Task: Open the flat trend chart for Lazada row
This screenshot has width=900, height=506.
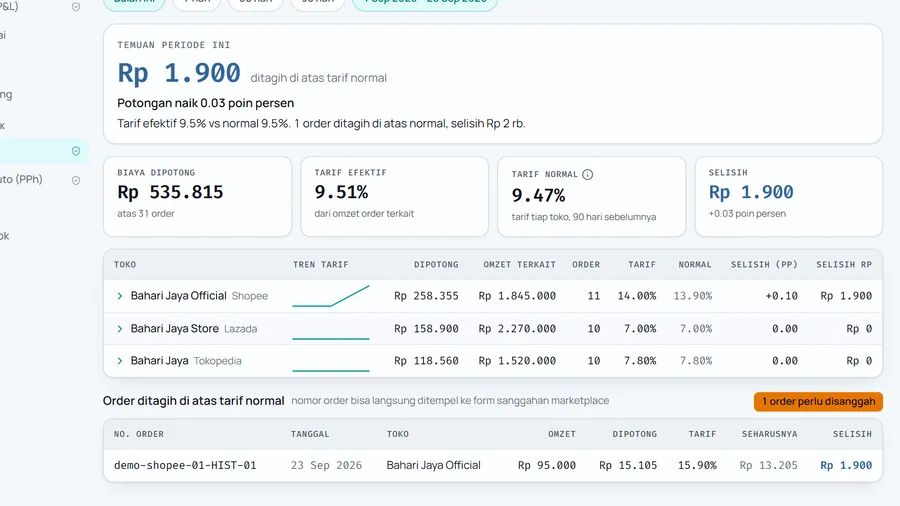Action: (x=331, y=338)
